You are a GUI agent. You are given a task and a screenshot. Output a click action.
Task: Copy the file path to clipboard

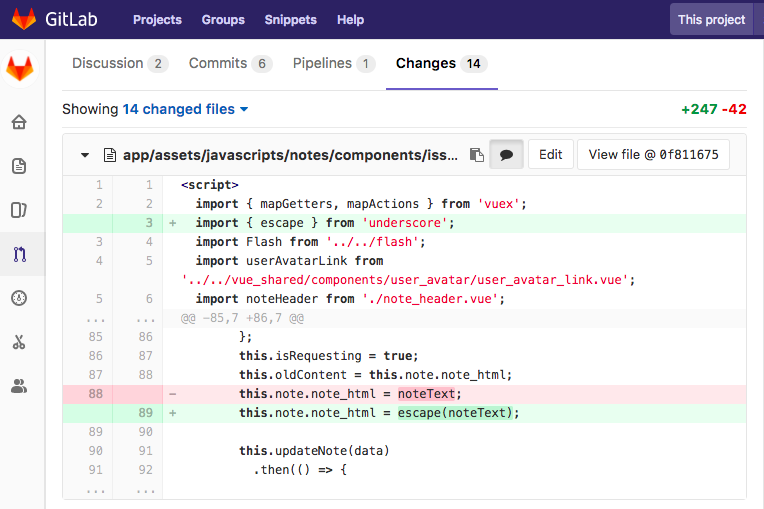click(477, 155)
